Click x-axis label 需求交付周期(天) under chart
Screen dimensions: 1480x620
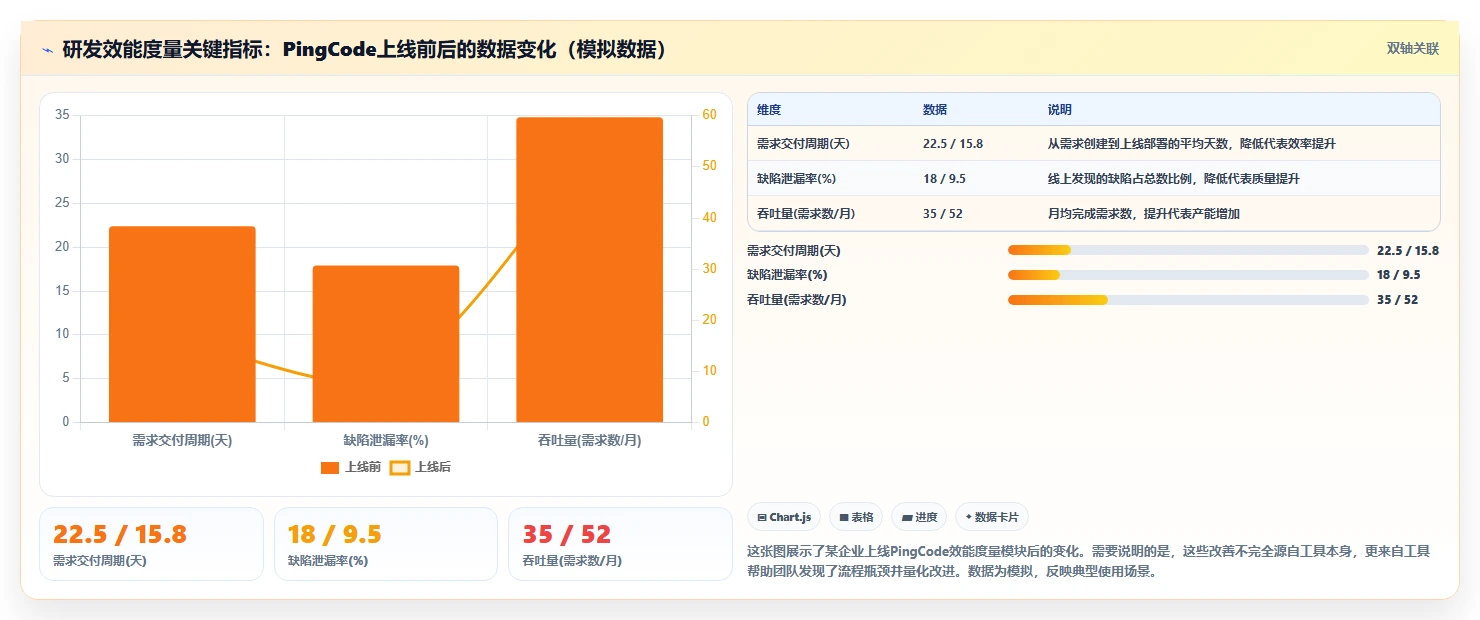coord(182,440)
